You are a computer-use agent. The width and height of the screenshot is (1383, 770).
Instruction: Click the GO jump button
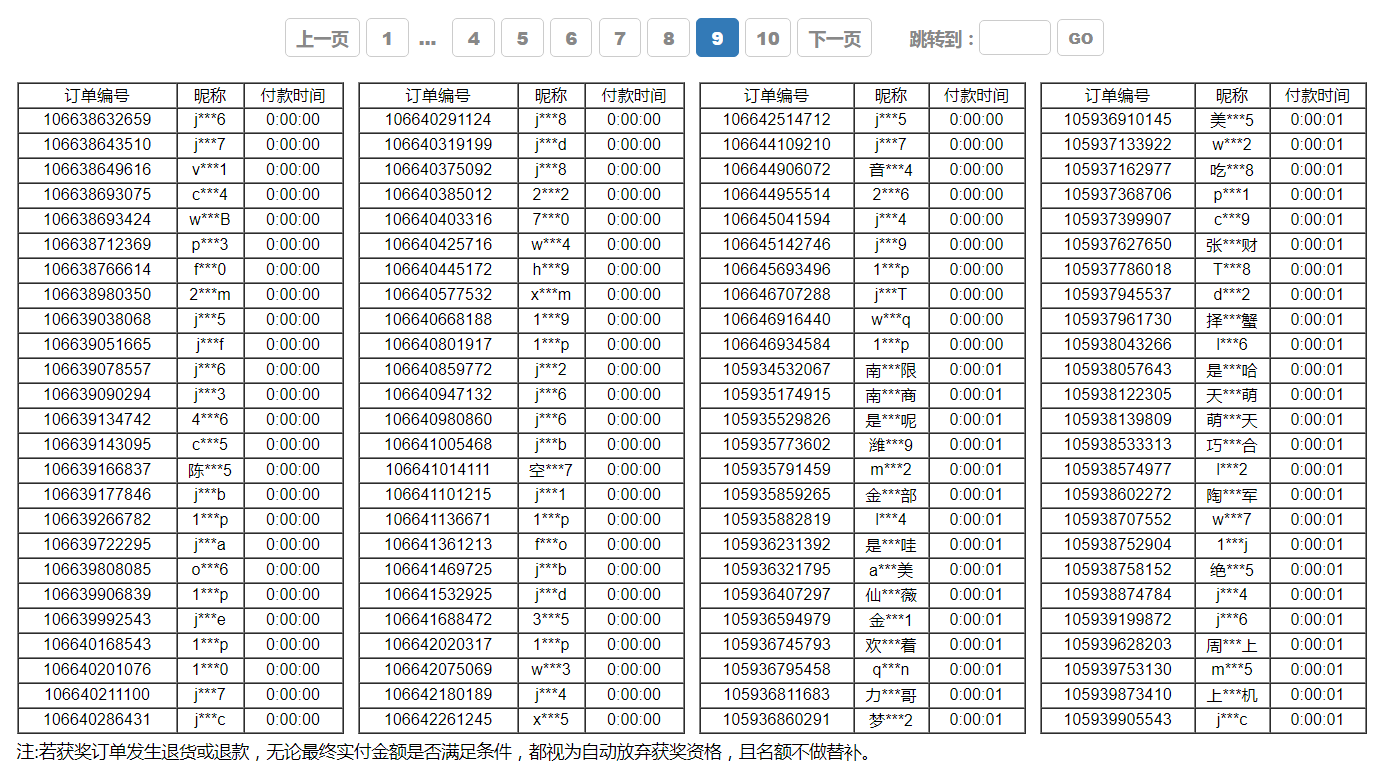(x=1080, y=38)
